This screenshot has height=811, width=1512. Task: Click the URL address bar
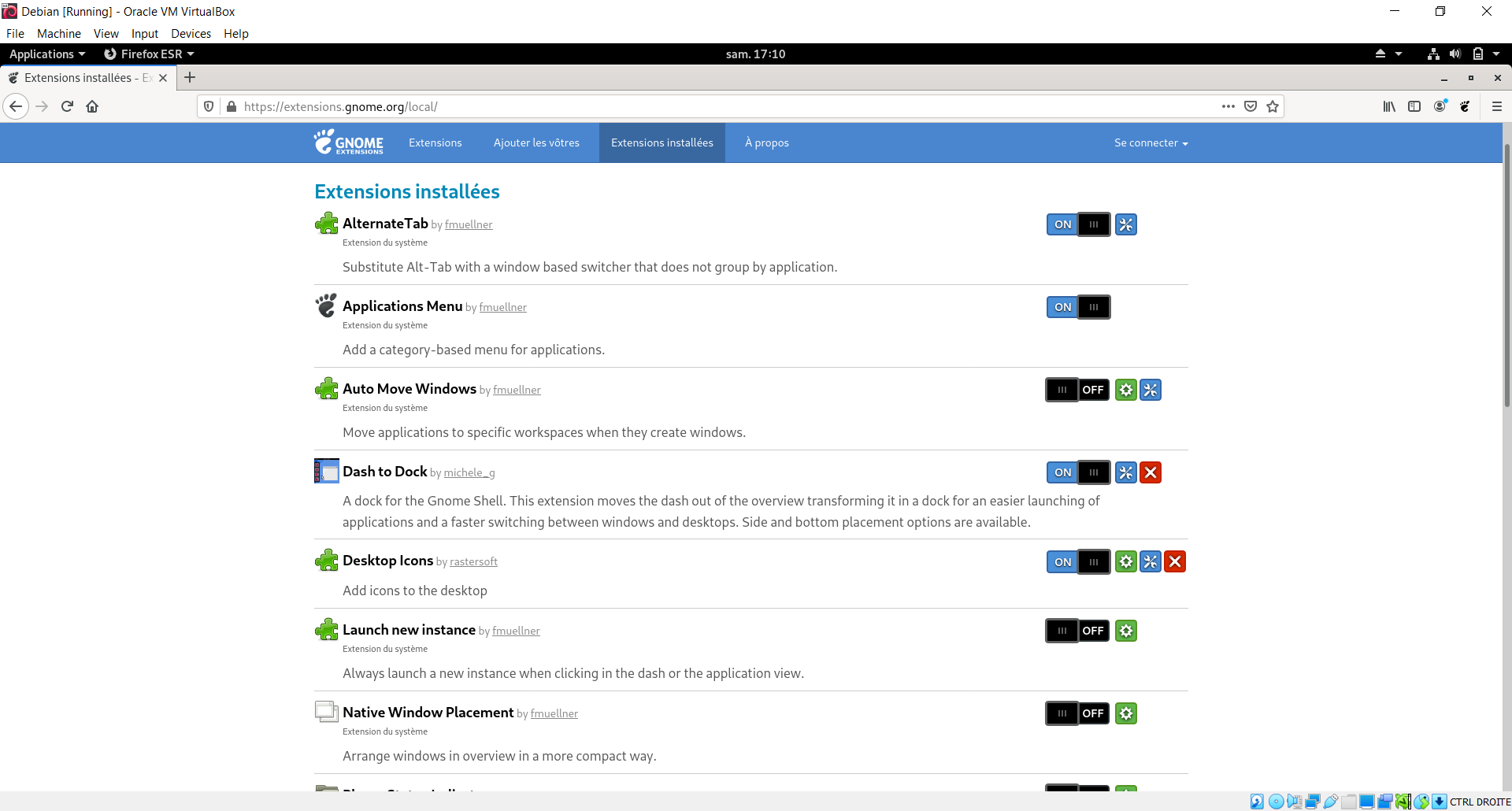[x=709, y=106]
